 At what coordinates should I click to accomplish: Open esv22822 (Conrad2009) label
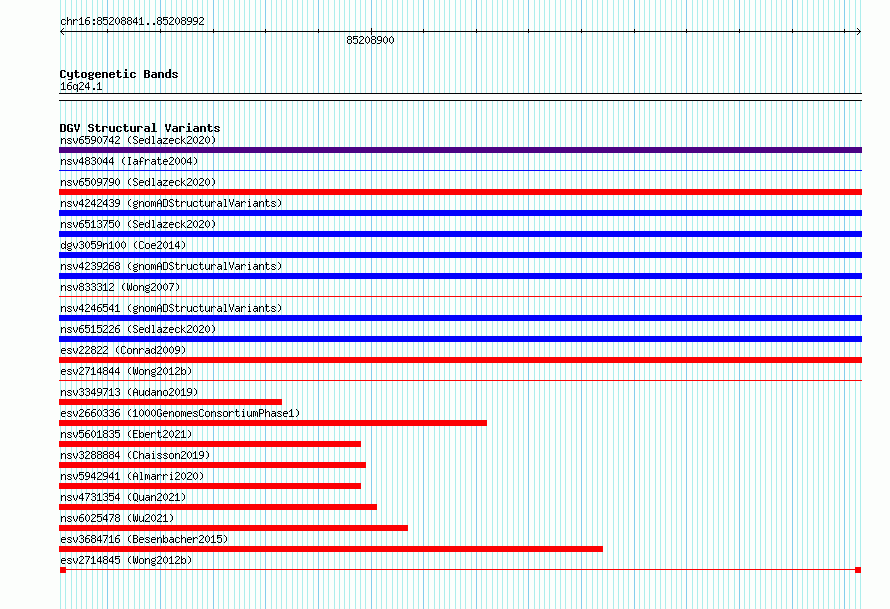[123, 350]
